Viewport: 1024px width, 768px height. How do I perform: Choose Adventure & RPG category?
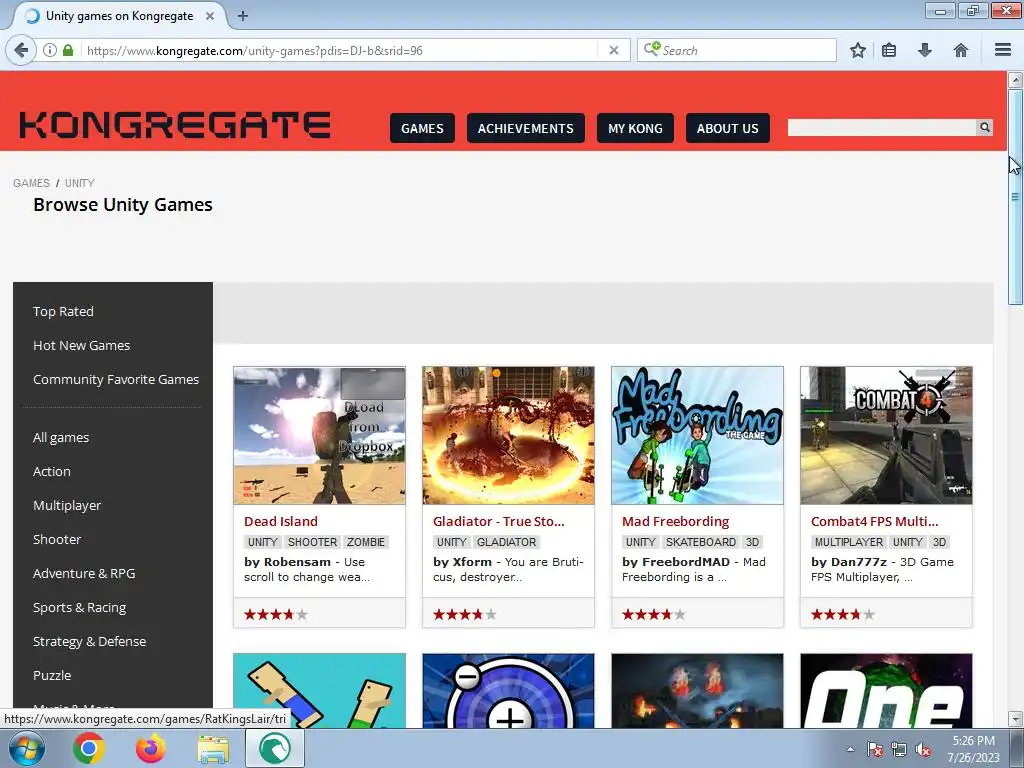coord(84,573)
